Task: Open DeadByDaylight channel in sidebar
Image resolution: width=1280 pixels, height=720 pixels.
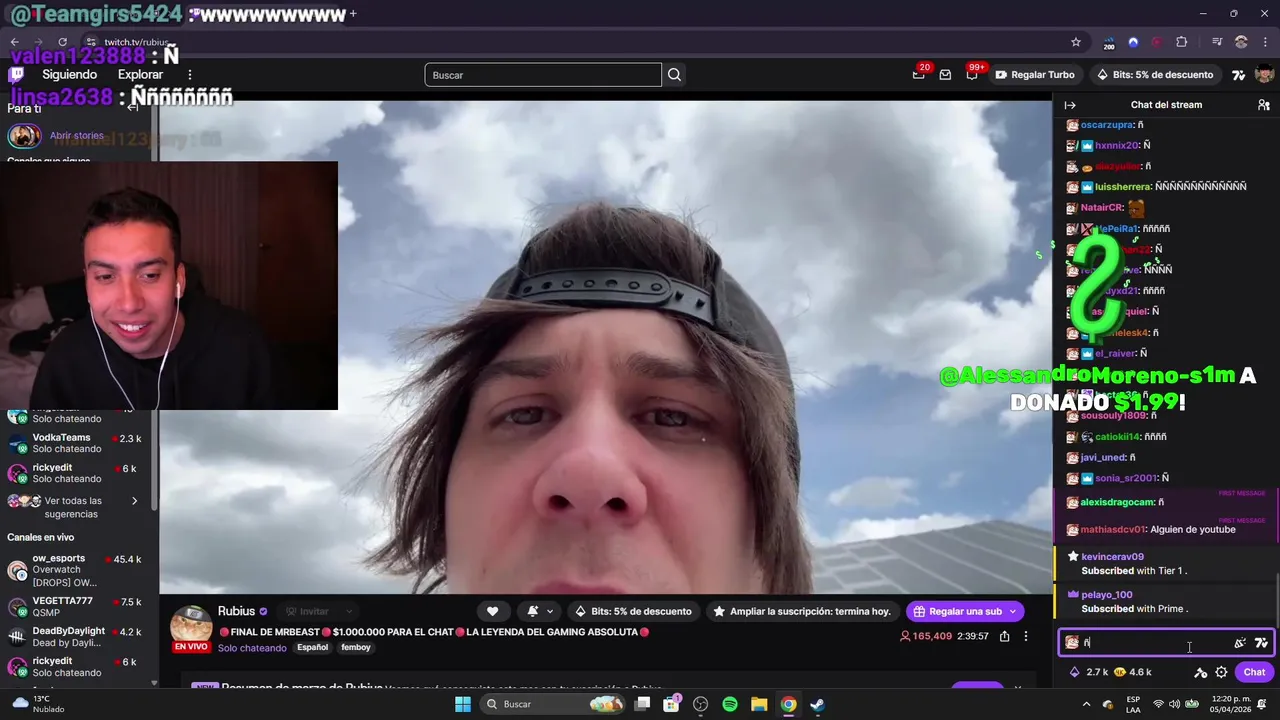Action: tap(78, 637)
